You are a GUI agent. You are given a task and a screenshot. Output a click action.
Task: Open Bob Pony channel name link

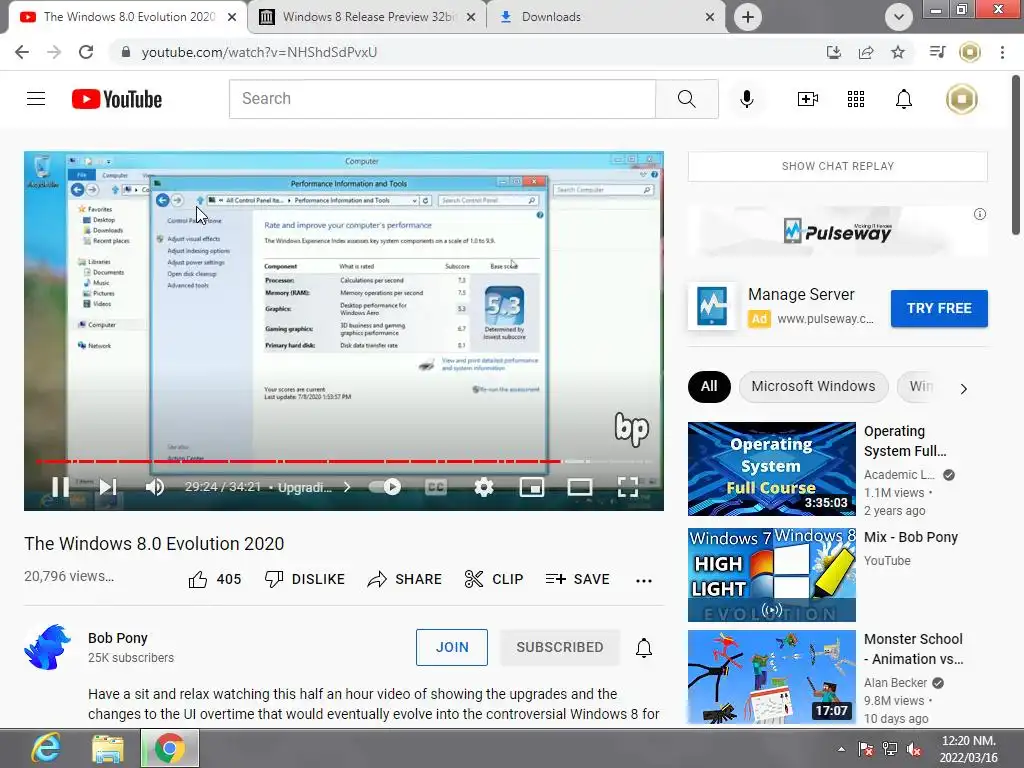point(118,638)
